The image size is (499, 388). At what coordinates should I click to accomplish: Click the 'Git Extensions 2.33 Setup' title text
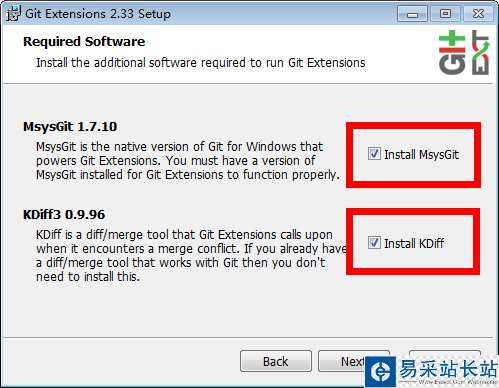click(98, 14)
